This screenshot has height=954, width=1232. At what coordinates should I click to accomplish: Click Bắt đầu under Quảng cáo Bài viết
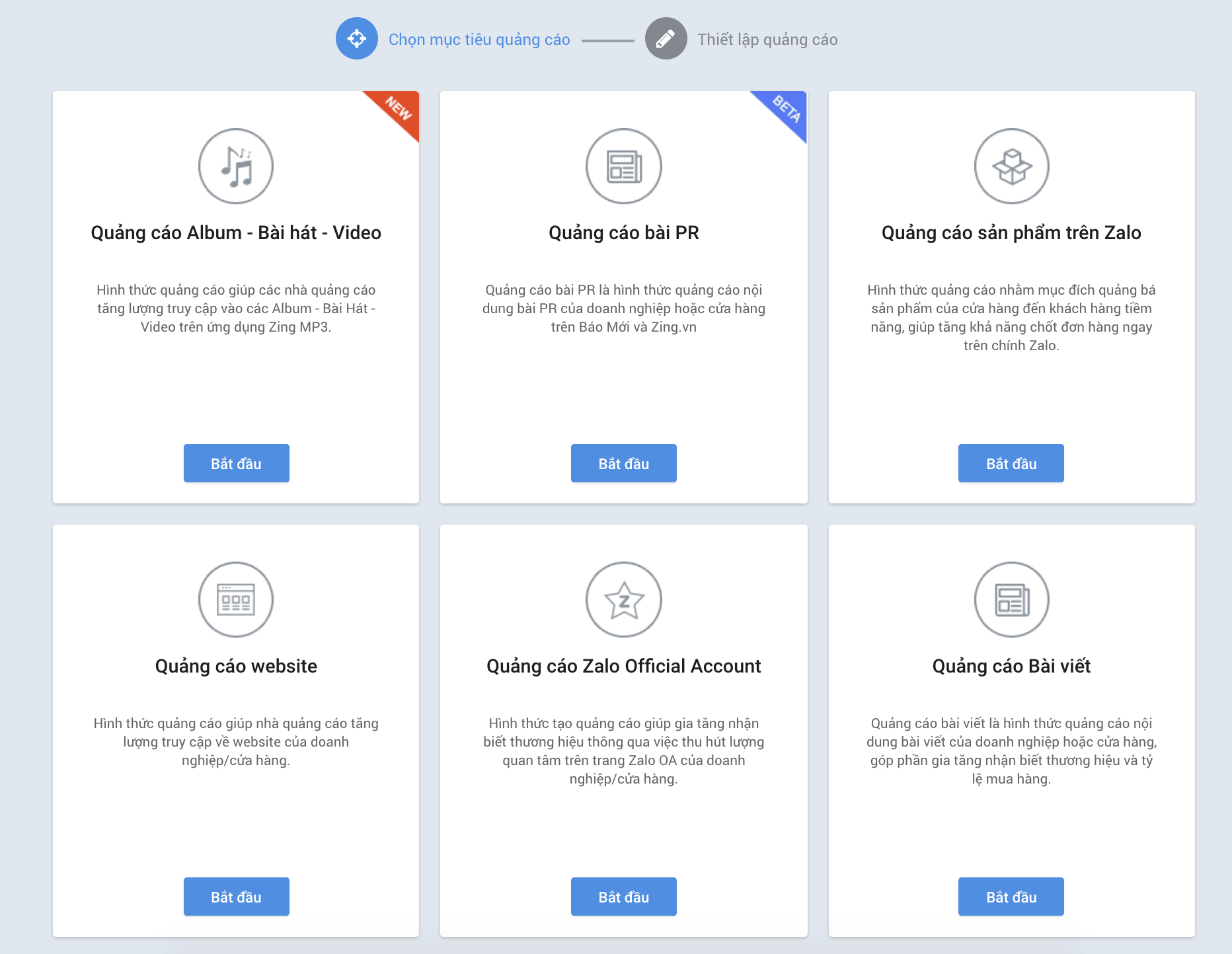point(1011,897)
